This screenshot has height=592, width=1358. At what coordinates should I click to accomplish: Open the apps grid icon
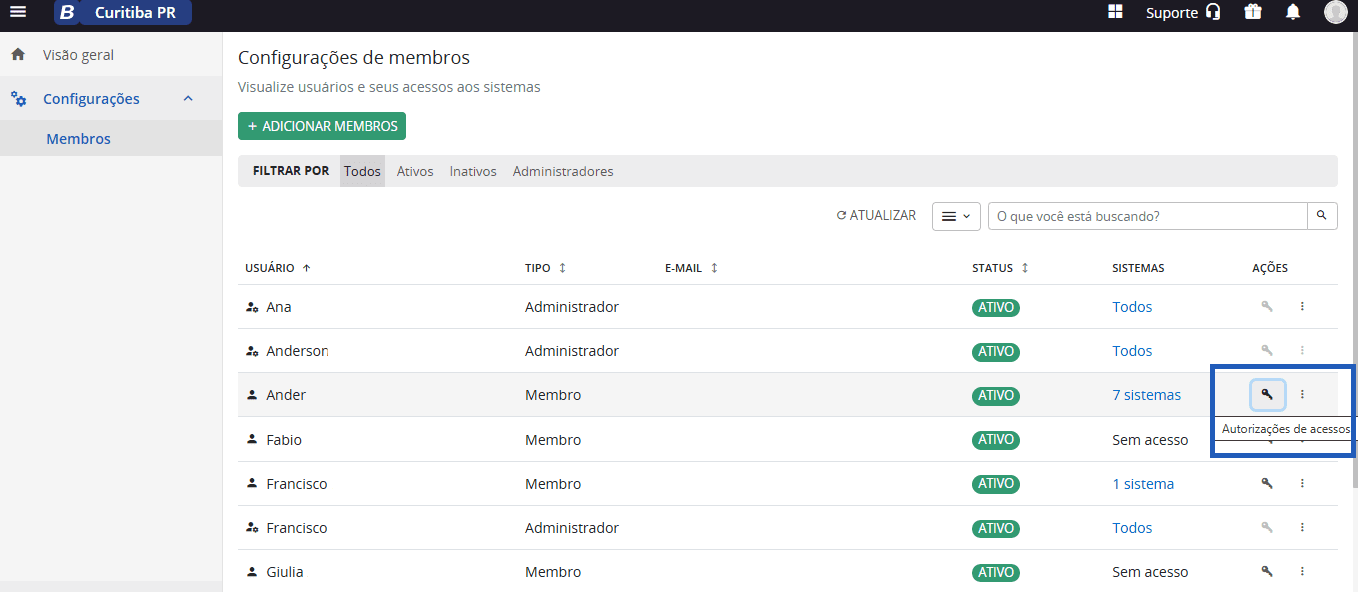click(1116, 12)
